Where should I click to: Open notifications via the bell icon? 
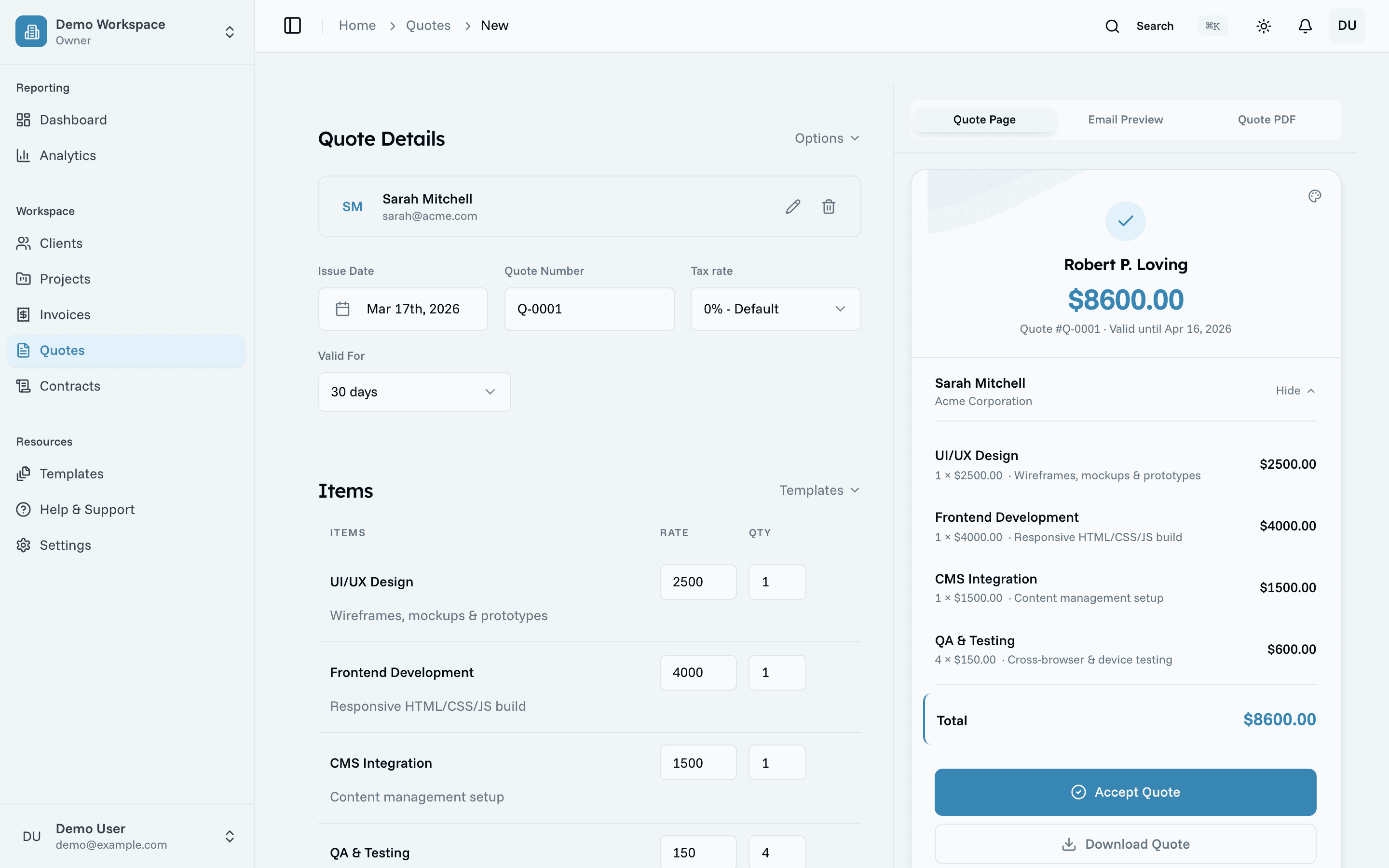click(1304, 25)
